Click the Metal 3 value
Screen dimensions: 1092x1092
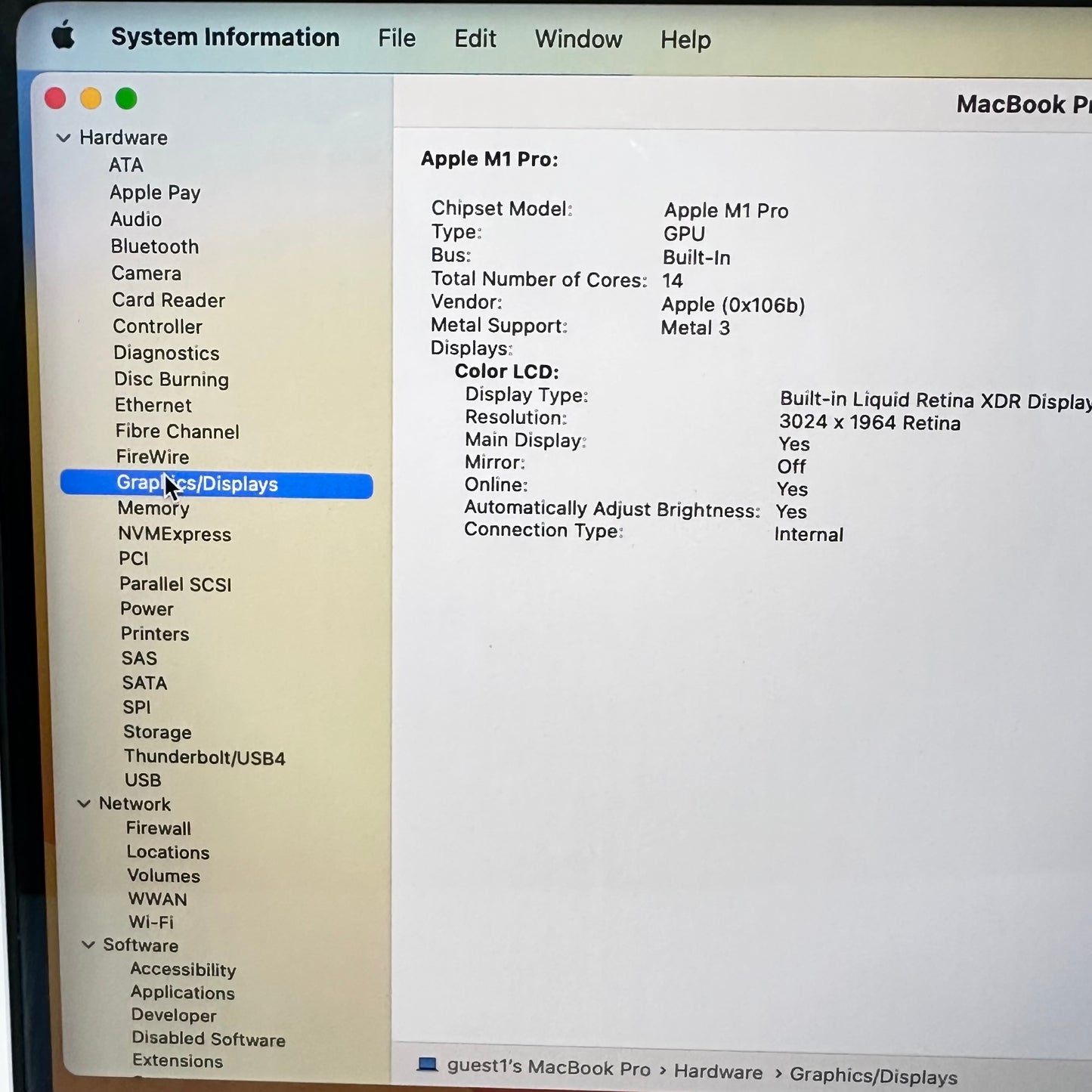(x=695, y=328)
